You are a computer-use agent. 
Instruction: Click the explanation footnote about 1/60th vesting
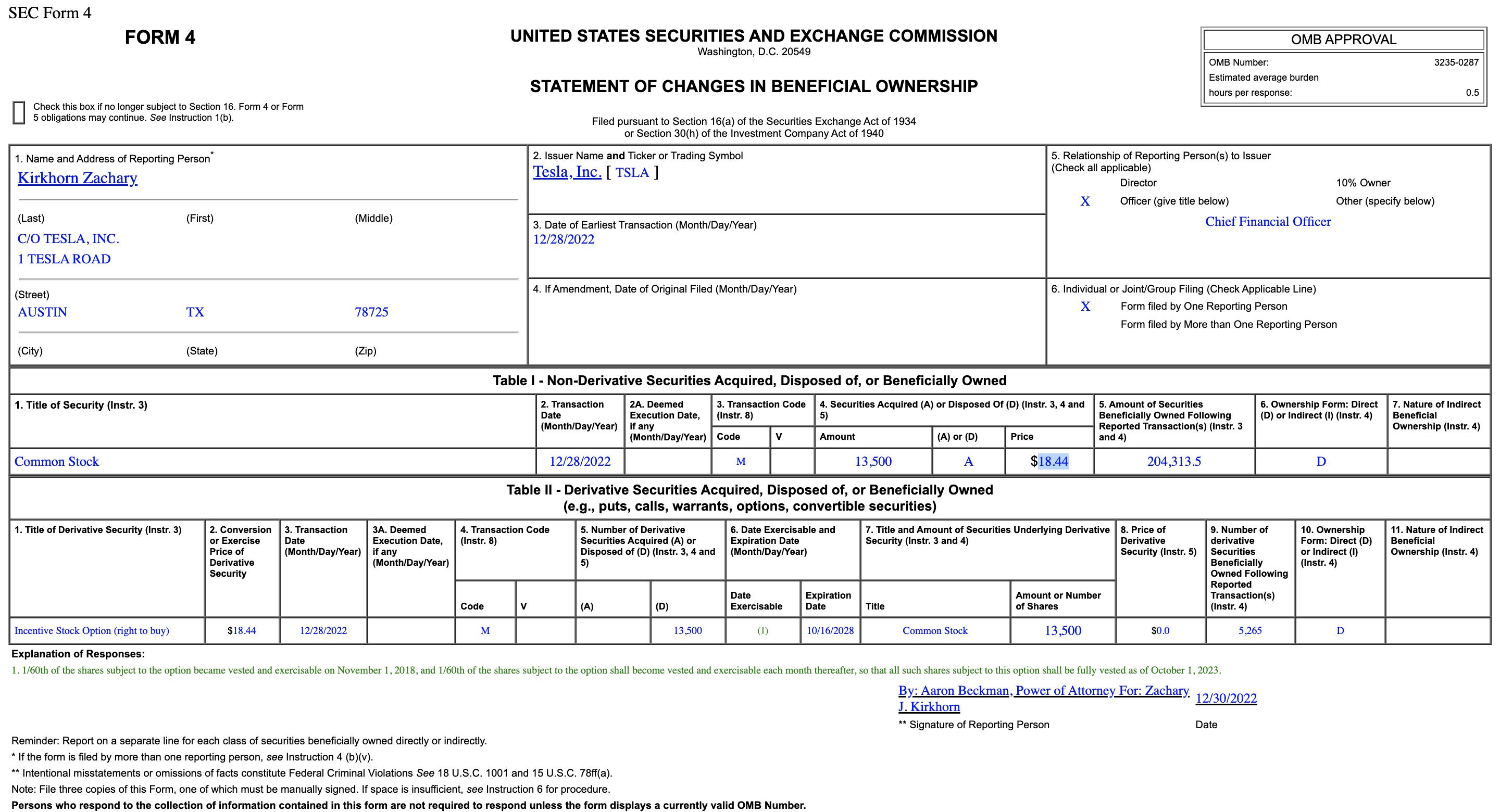click(616, 670)
